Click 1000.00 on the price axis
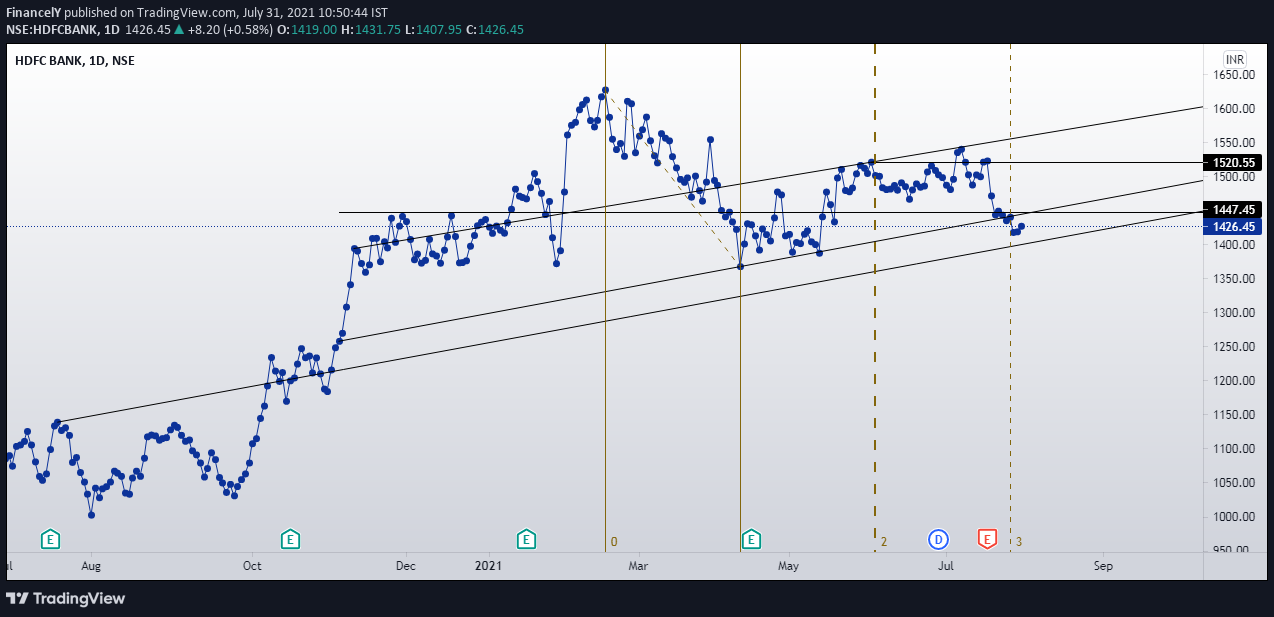This screenshot has width=1274, height=617. point(1235,517)
